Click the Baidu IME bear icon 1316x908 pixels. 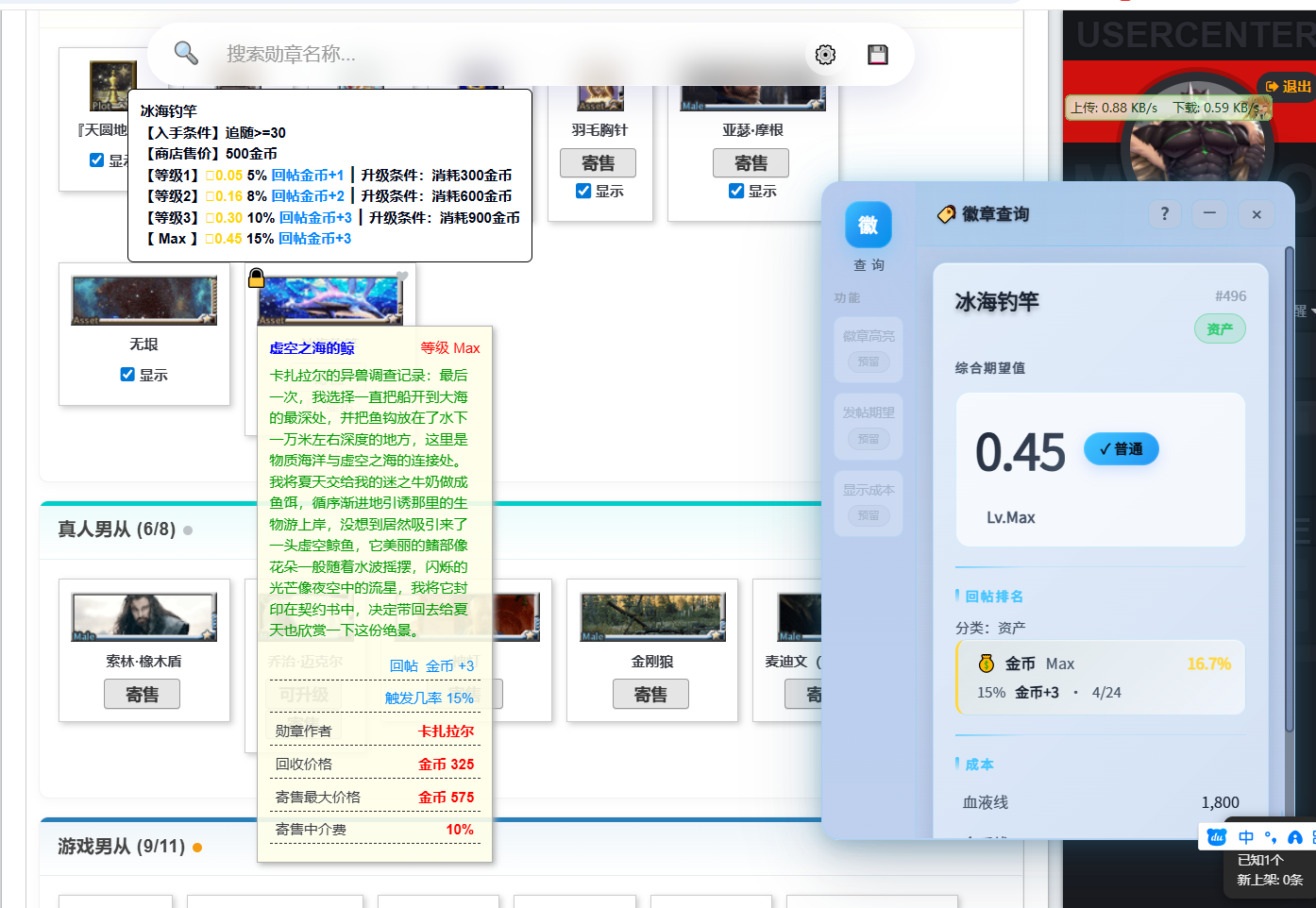1217,837
